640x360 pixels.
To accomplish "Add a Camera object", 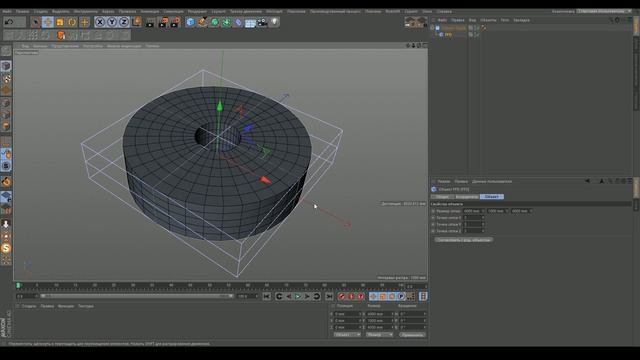I will pyautogui.click(x=262, y=22).
